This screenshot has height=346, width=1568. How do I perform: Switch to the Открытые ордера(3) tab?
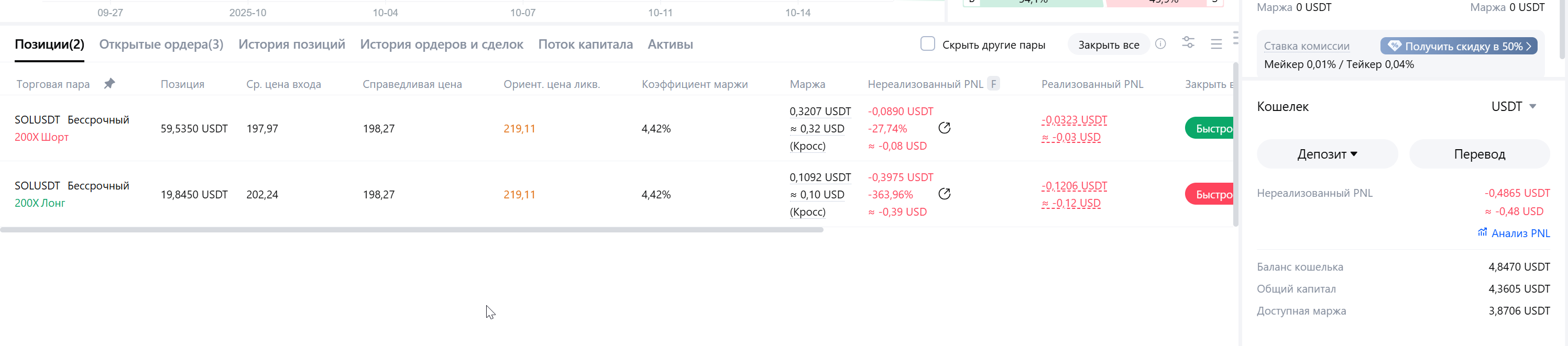[161, 44]
